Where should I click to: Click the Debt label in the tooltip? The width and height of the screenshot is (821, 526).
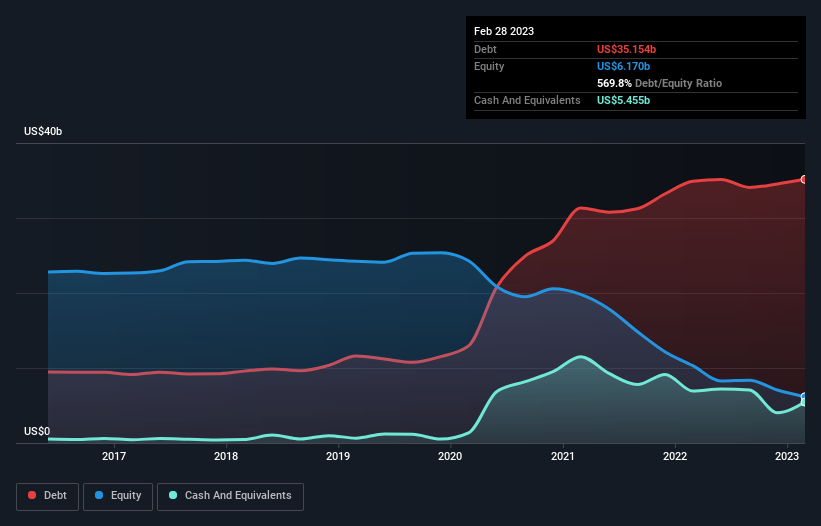pyautogui.click(x=485, y=49)
